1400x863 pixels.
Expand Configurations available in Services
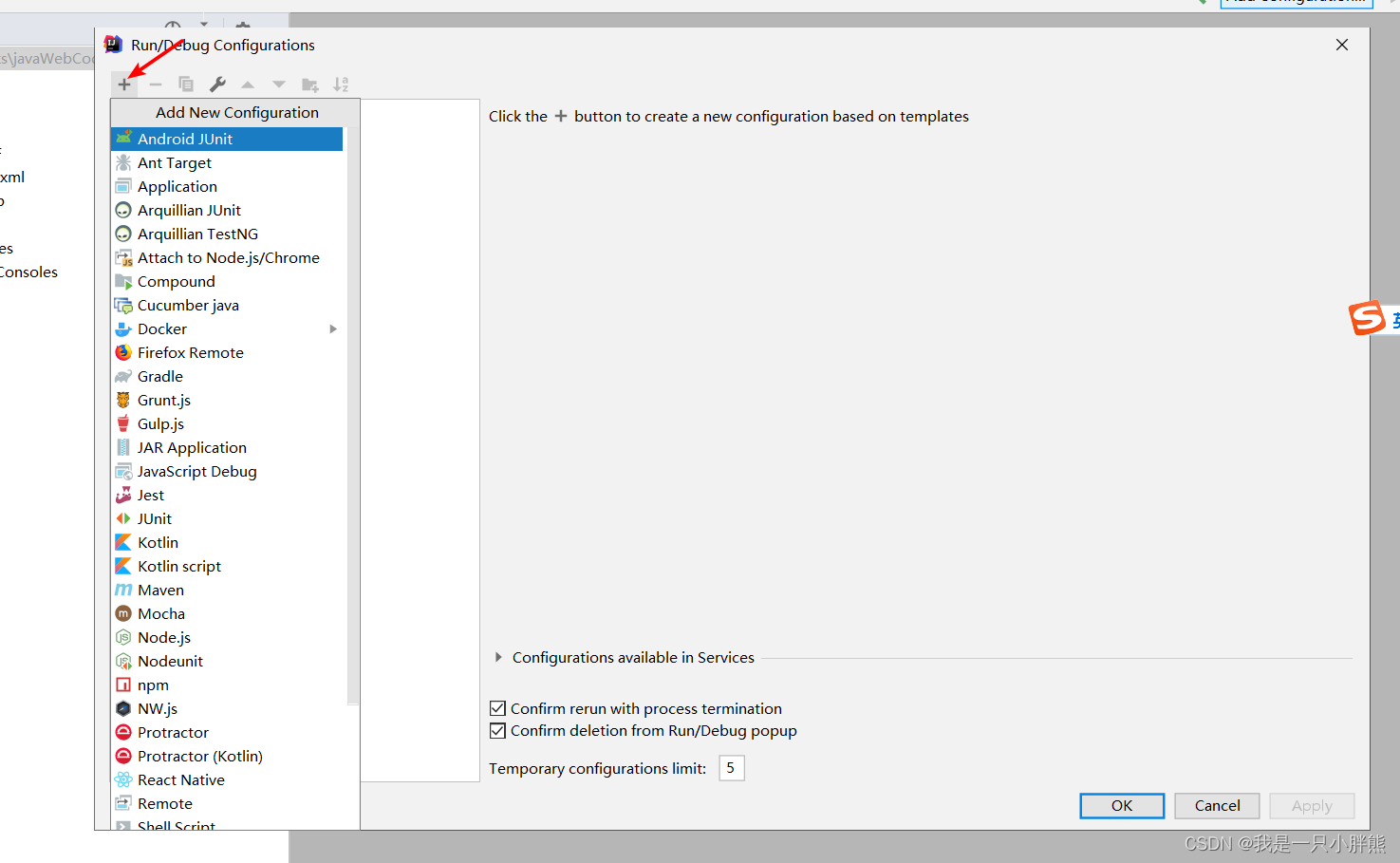click(498, 657)
